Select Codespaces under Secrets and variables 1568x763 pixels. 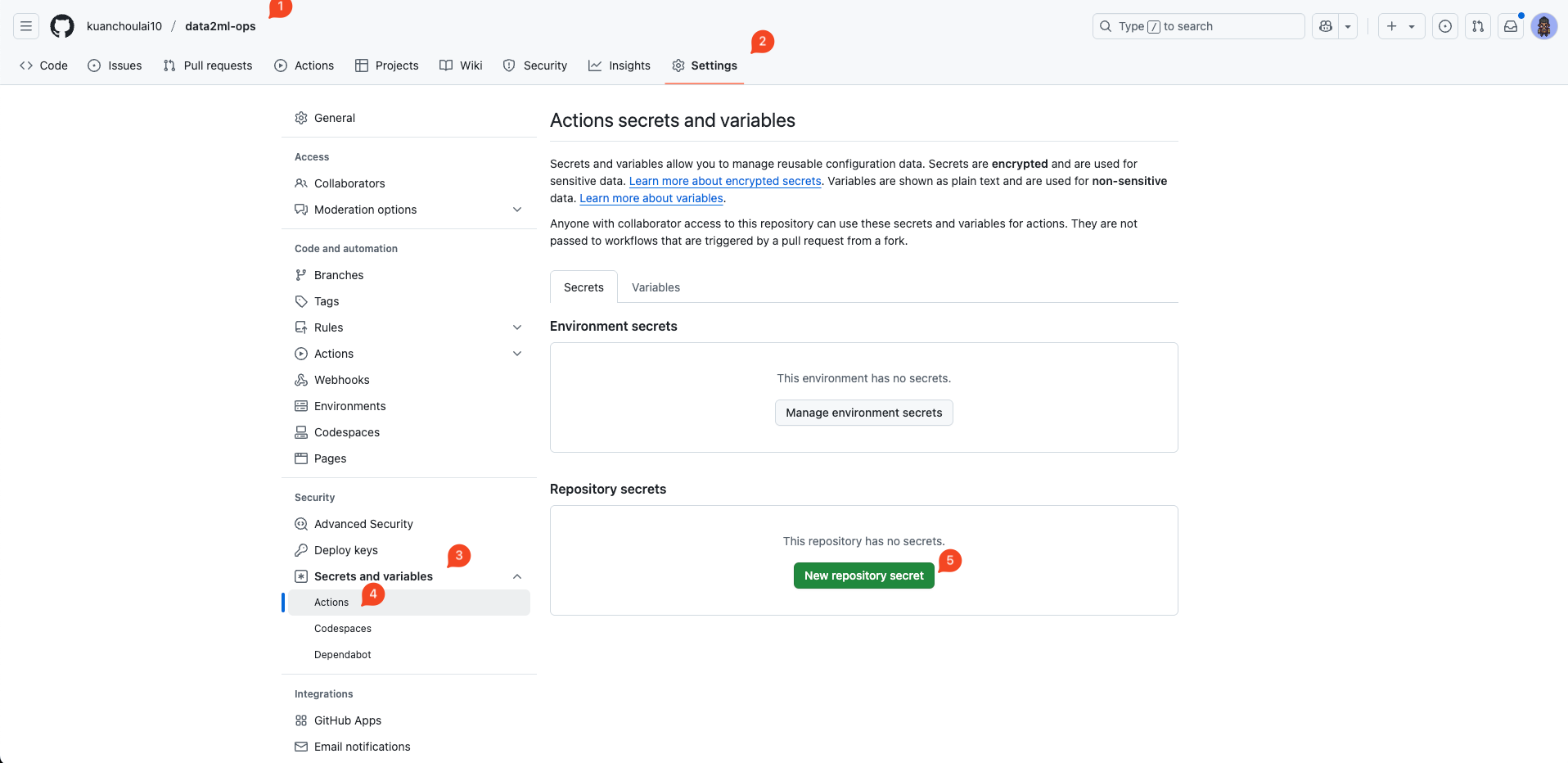tap(409, 629)
